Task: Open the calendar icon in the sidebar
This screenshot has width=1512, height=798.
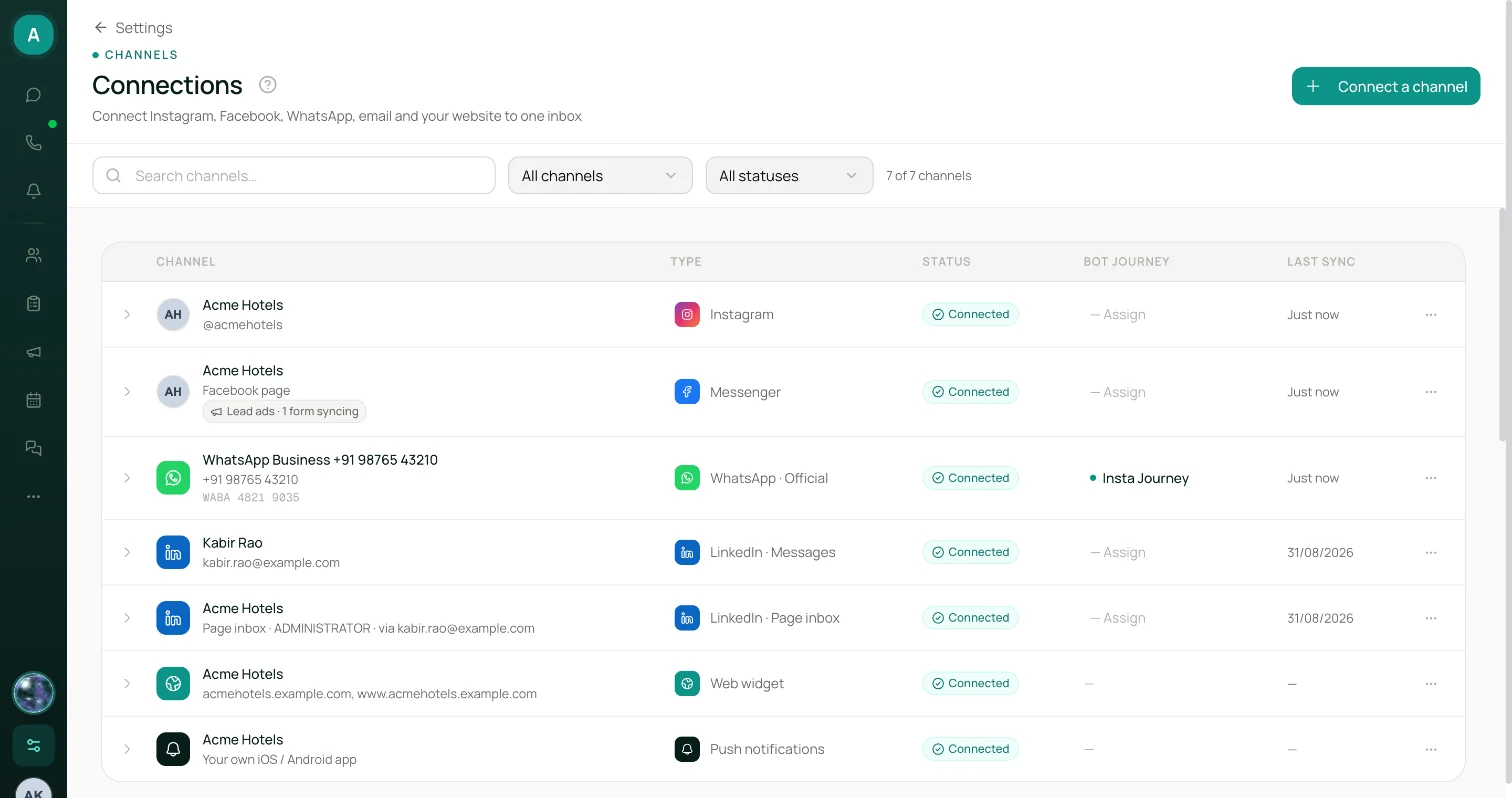Action: tap(33, 400)
